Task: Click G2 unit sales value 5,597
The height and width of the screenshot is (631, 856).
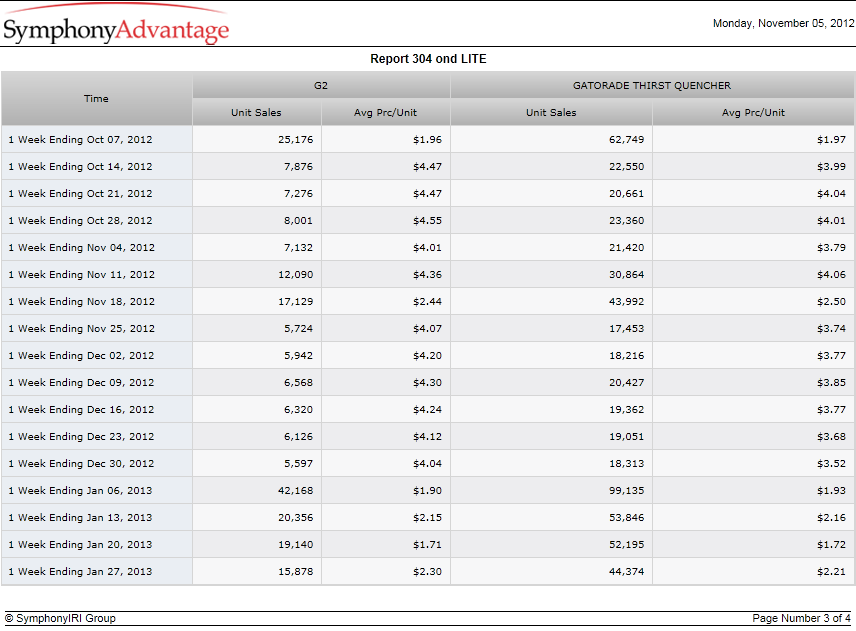Action: [x=298, y=463]
